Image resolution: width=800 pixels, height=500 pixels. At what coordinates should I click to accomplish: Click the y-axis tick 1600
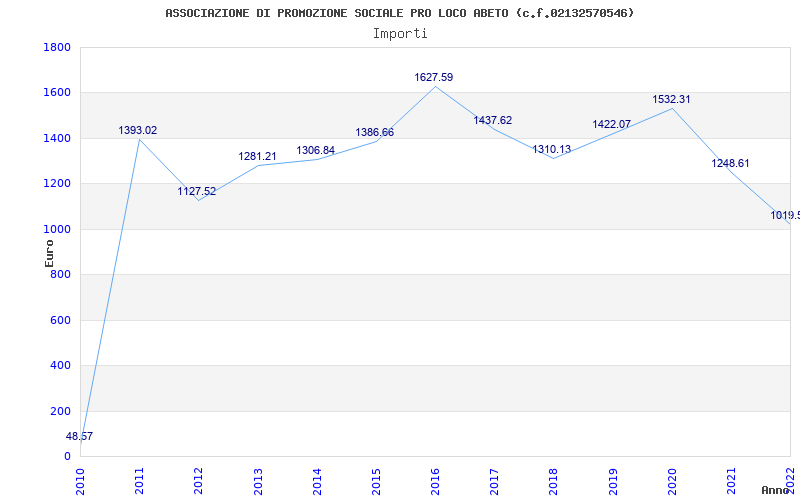click(57, 93)
